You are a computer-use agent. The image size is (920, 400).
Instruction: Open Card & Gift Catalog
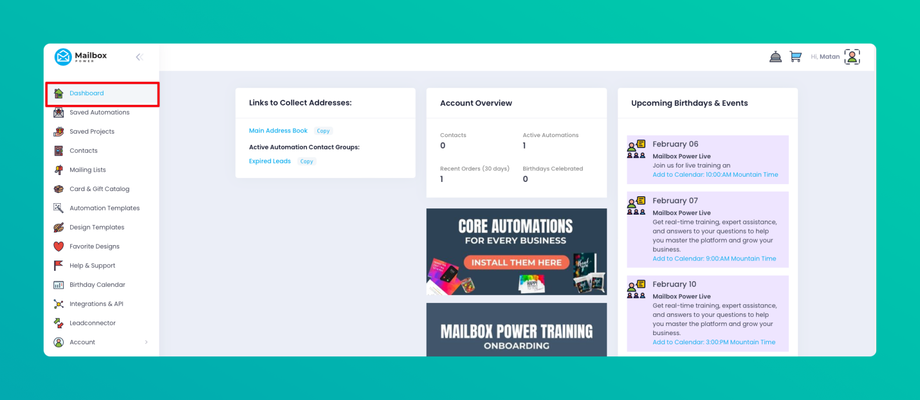[x=99, y=189]
